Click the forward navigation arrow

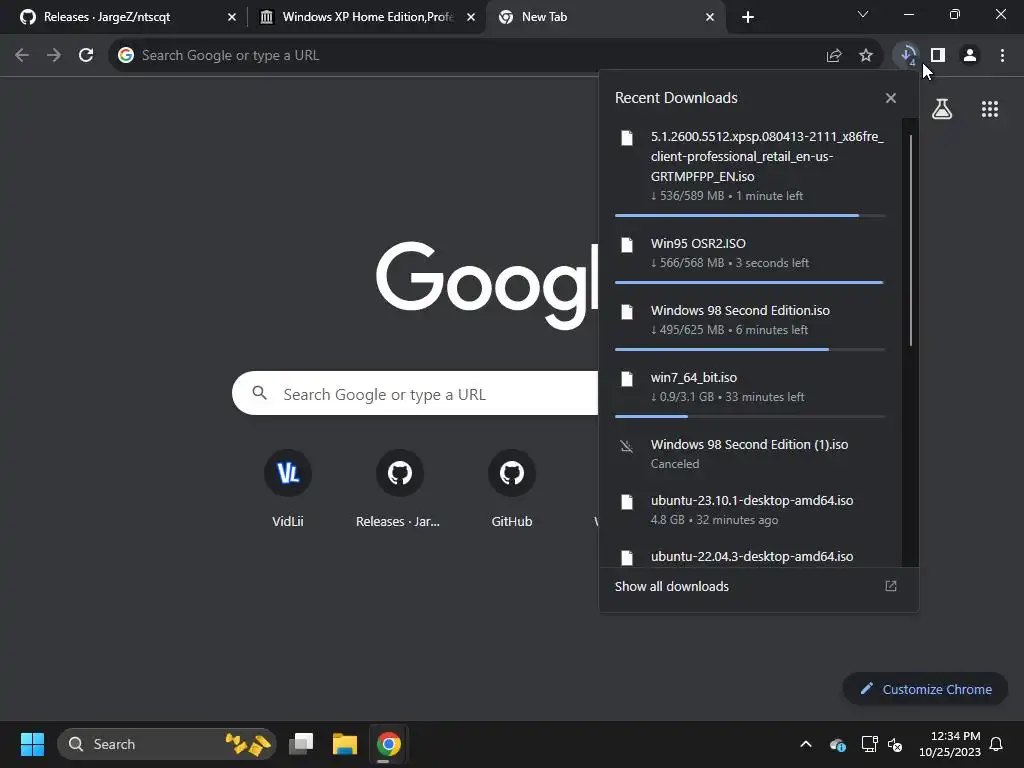54,56
